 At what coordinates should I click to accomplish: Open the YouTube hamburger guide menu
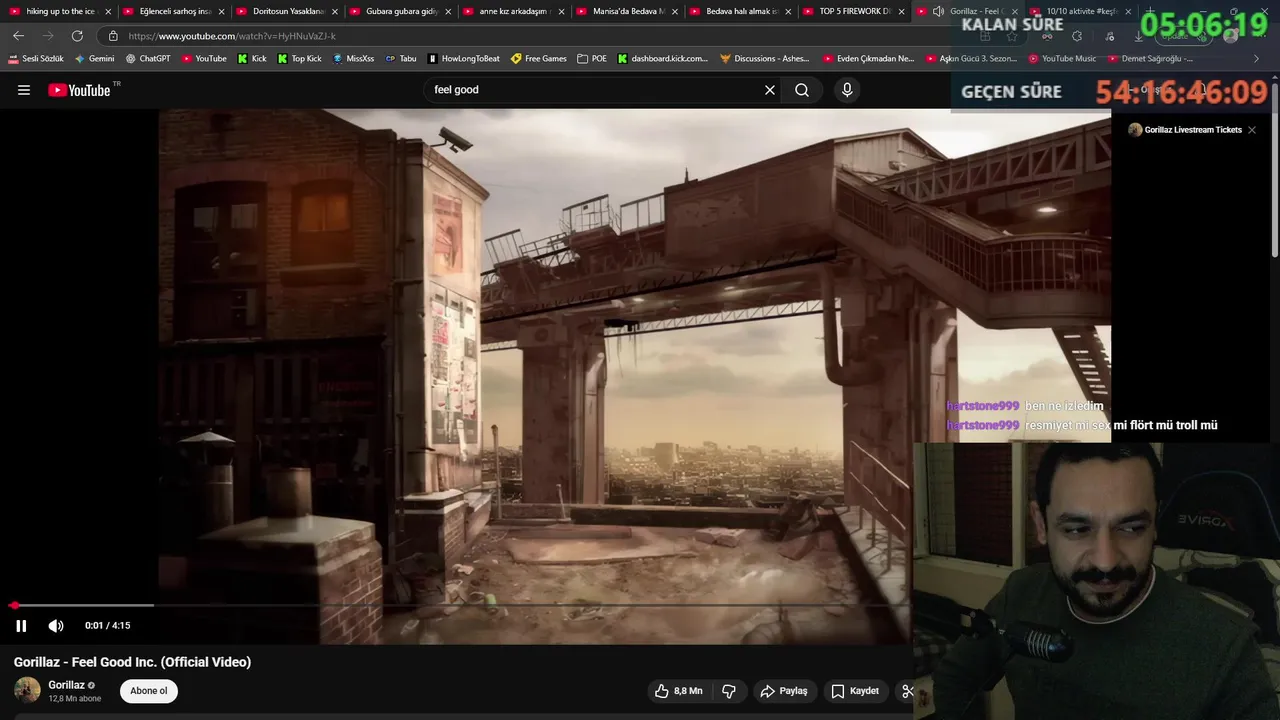[x=24, y=90]
